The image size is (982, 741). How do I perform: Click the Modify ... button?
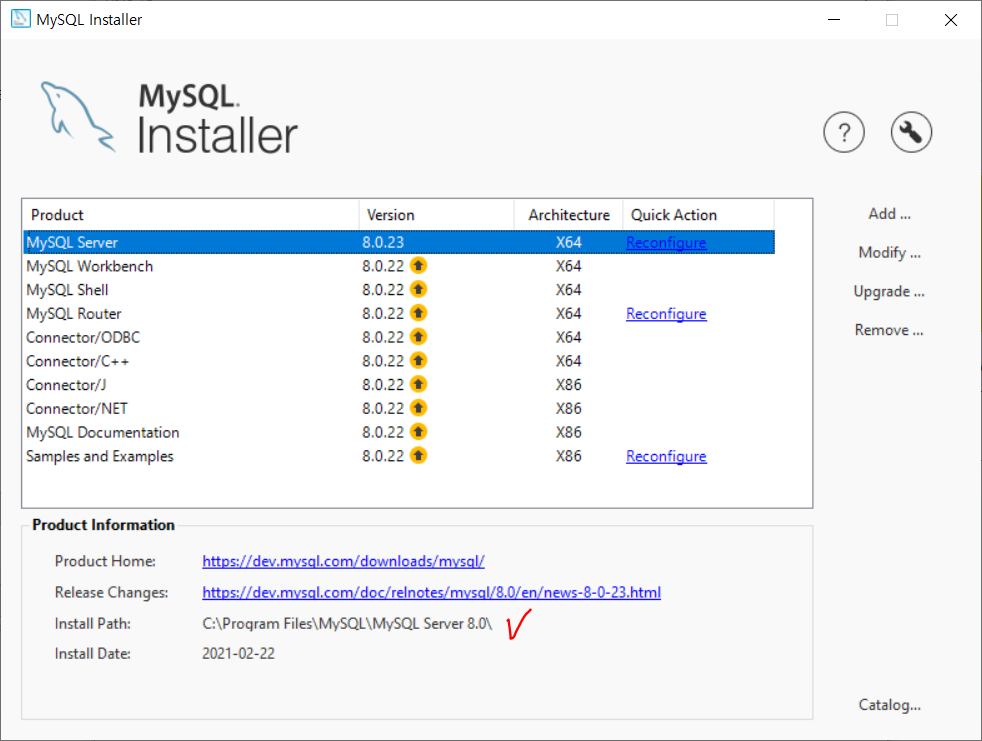pos(889,252)
